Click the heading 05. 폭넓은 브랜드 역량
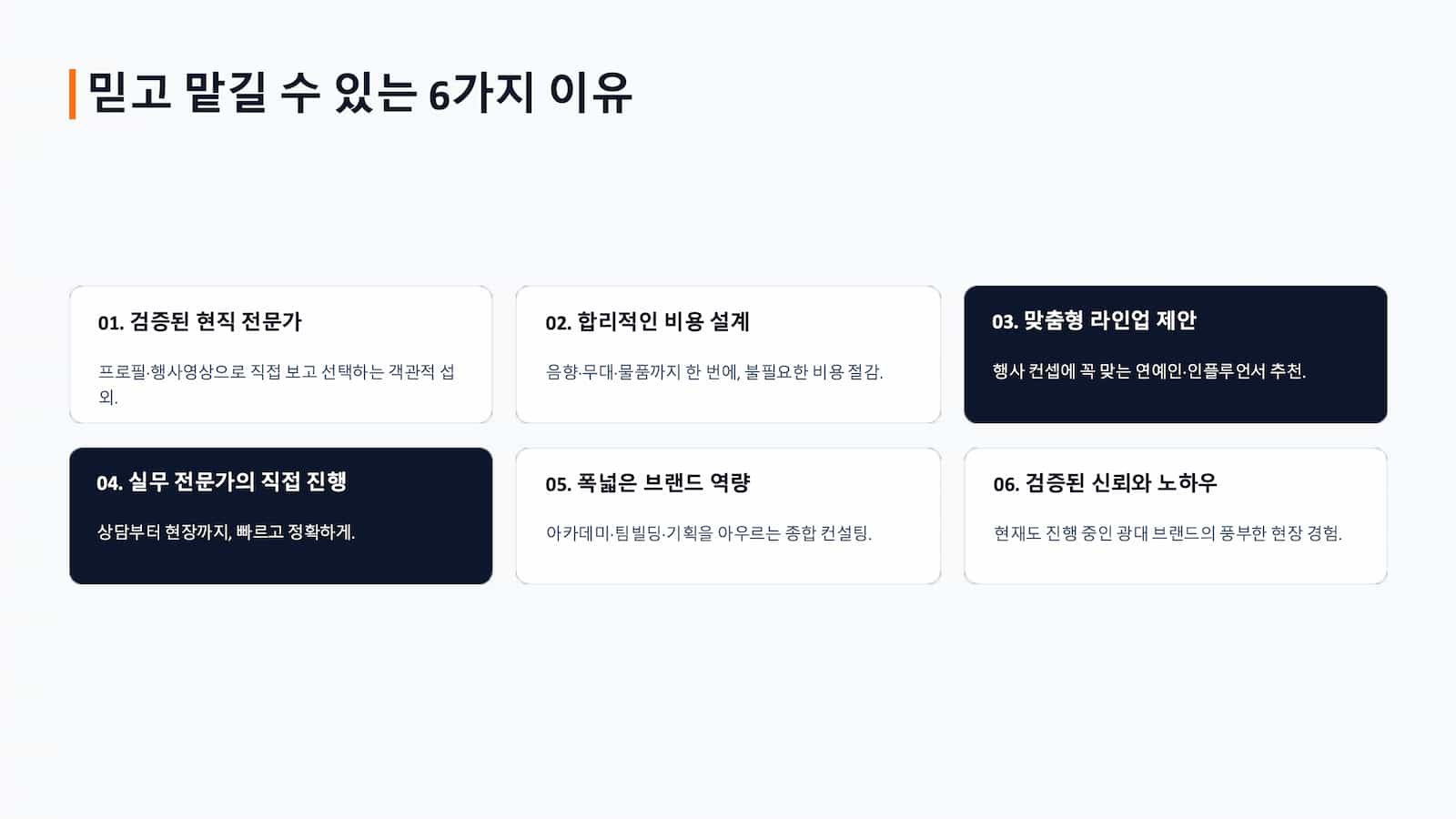Screen dimensions: 1456x819 tap(647, 483)
